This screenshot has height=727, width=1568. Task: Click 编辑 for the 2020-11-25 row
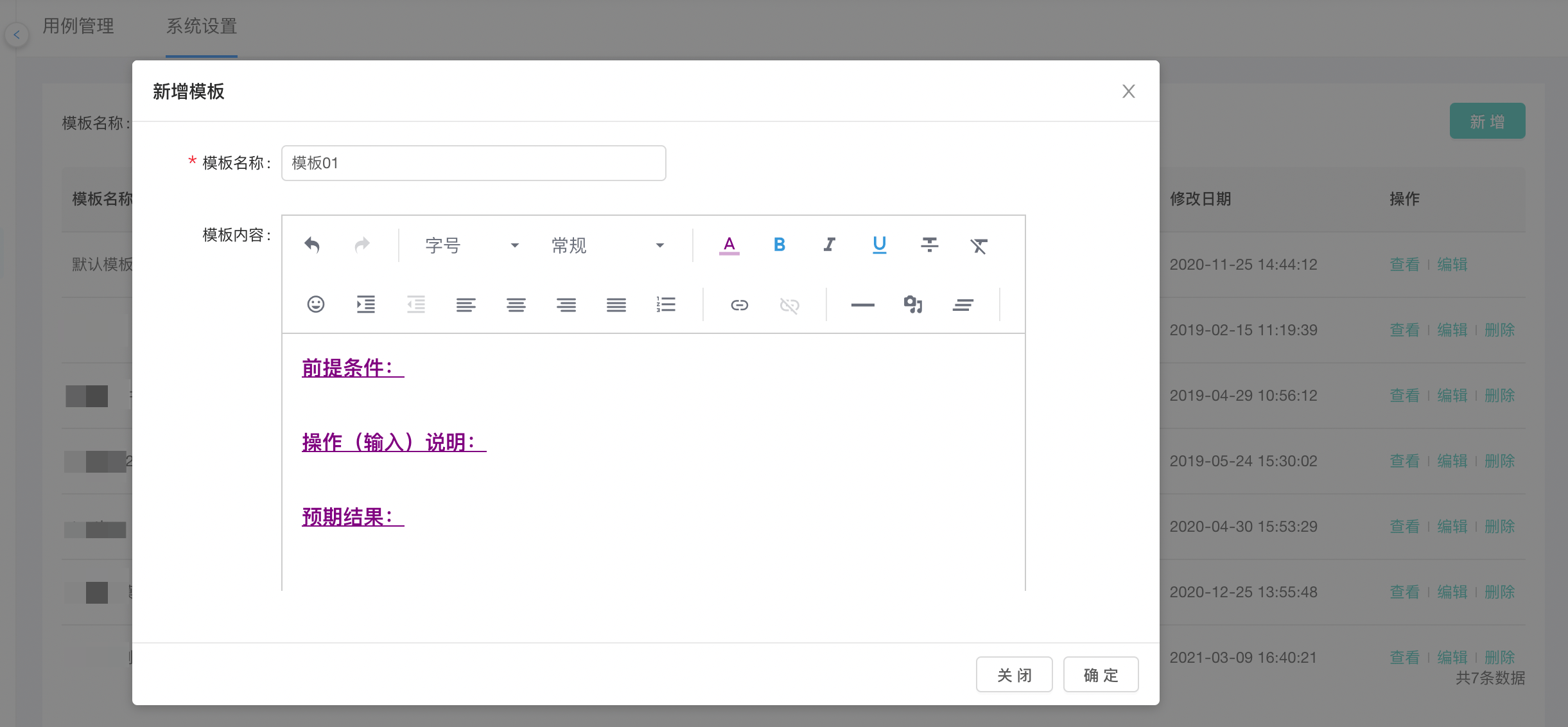[x=1452, y=265]
